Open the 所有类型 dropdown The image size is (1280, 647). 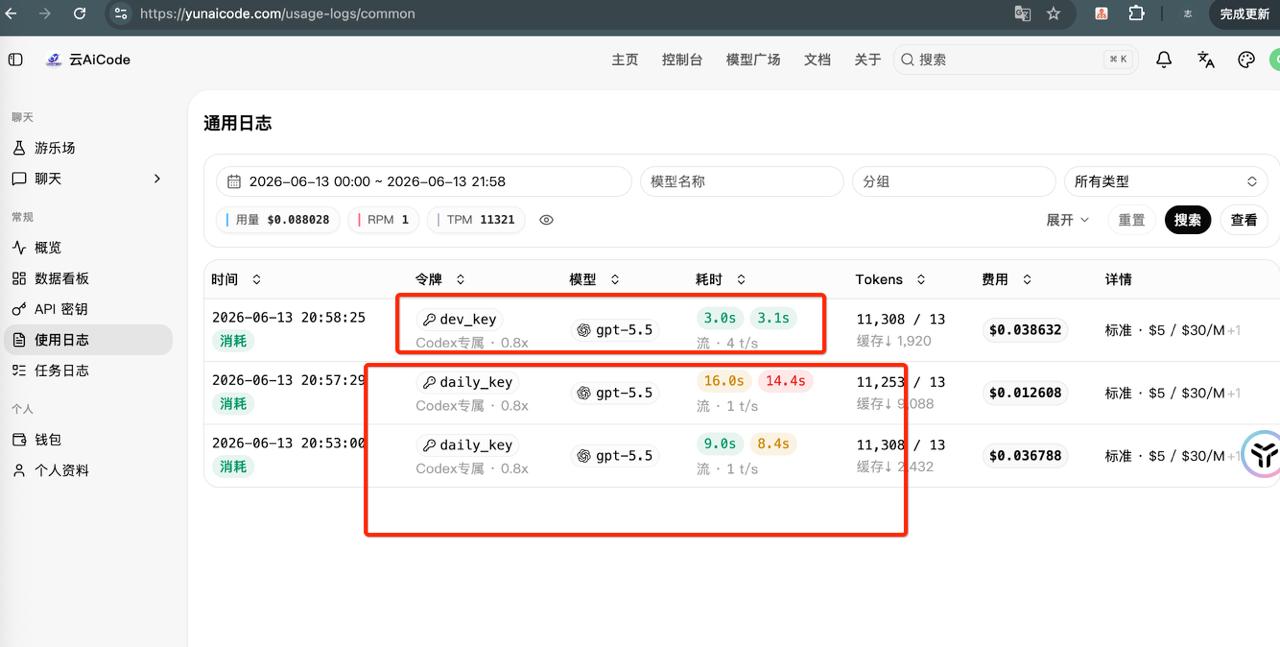pyautogui.click(x=1166, y=182)
